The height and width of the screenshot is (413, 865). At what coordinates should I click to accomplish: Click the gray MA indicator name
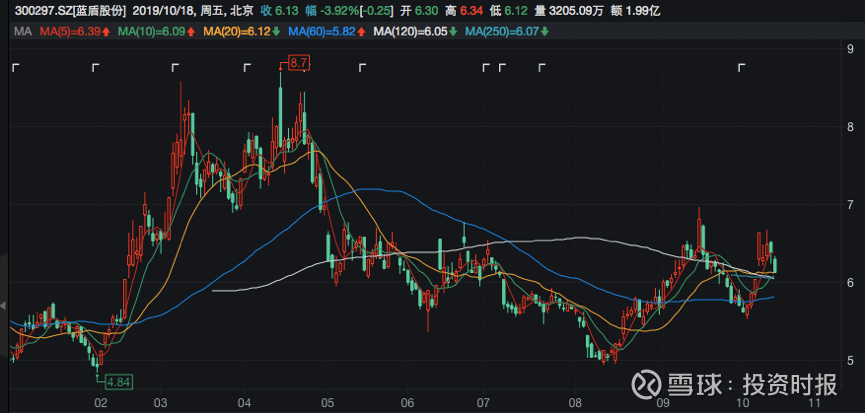tap(23, 32)
